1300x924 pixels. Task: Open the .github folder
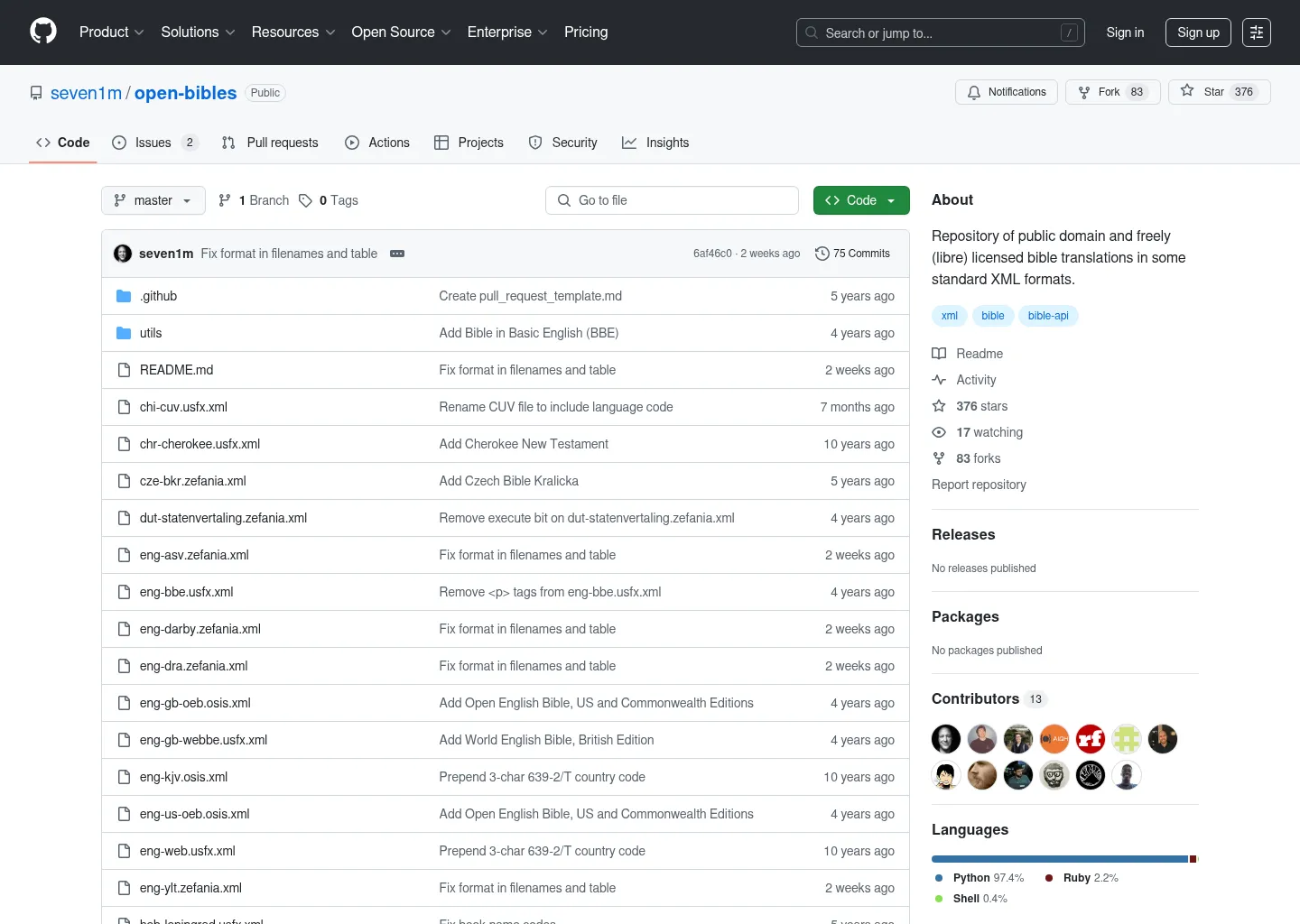(158, 296)
